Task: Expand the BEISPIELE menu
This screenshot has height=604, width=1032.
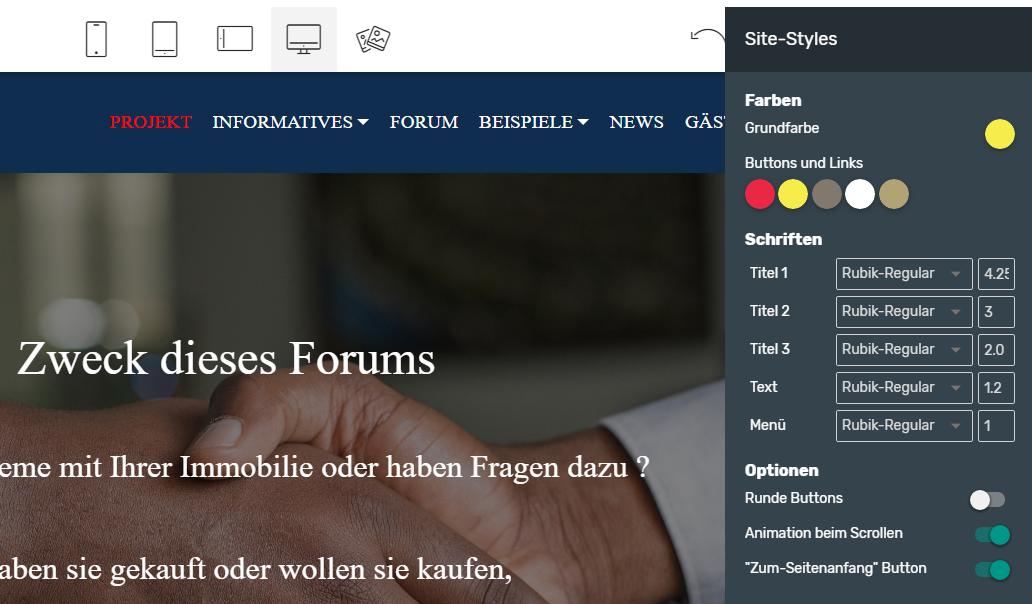Action: (533, 122)
